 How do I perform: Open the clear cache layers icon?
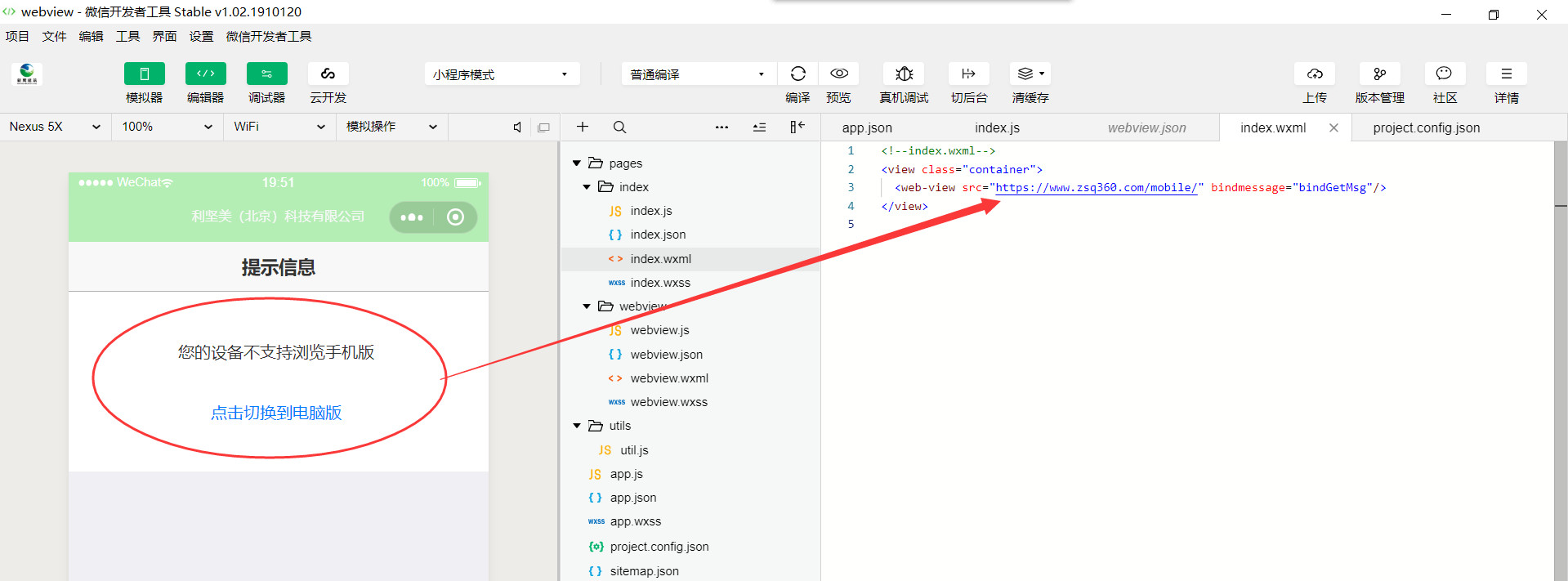click(1030, 74)
